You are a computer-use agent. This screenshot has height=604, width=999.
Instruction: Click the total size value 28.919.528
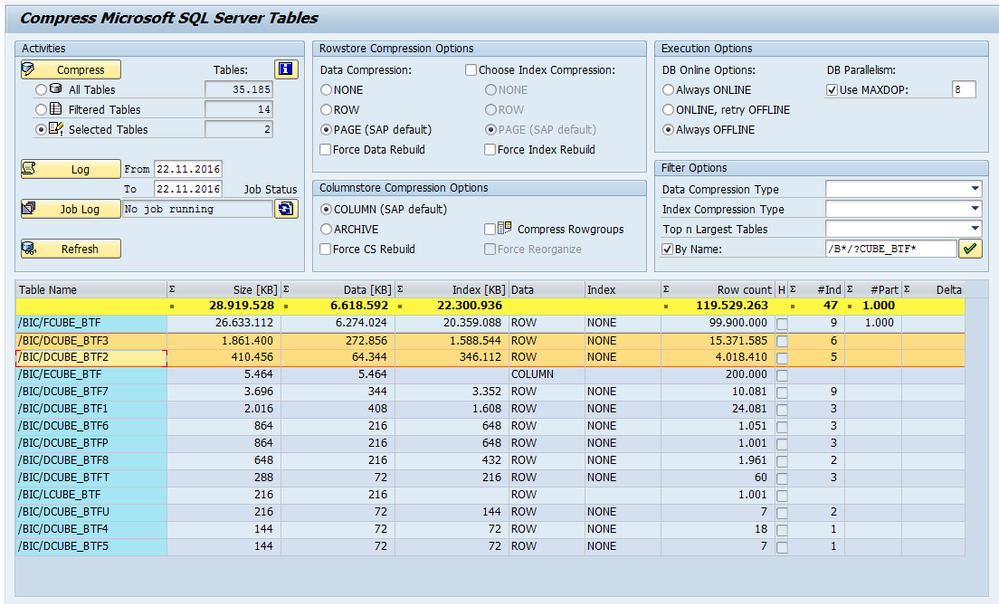241,306
